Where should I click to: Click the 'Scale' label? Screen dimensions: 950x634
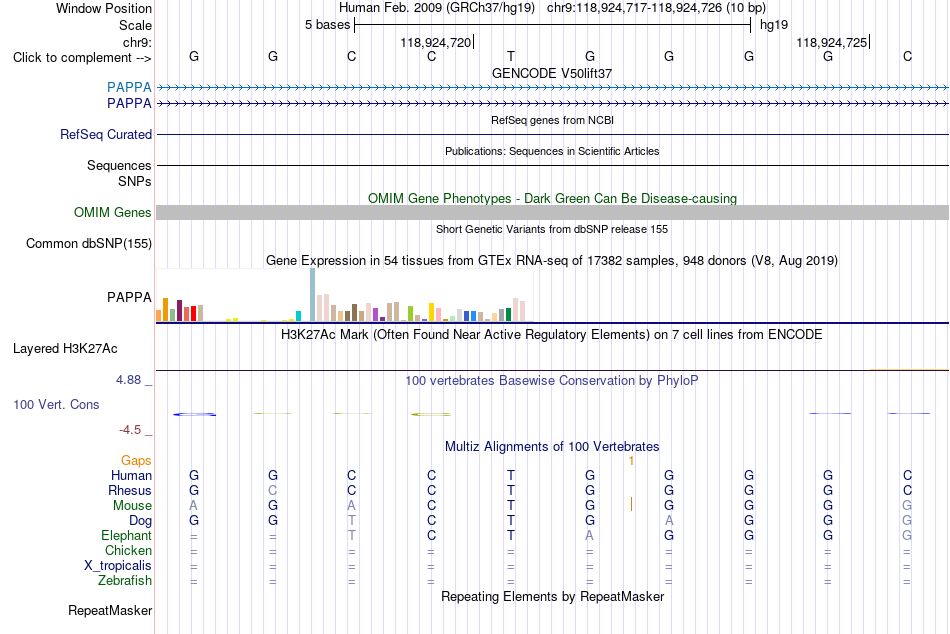[135, 25]
